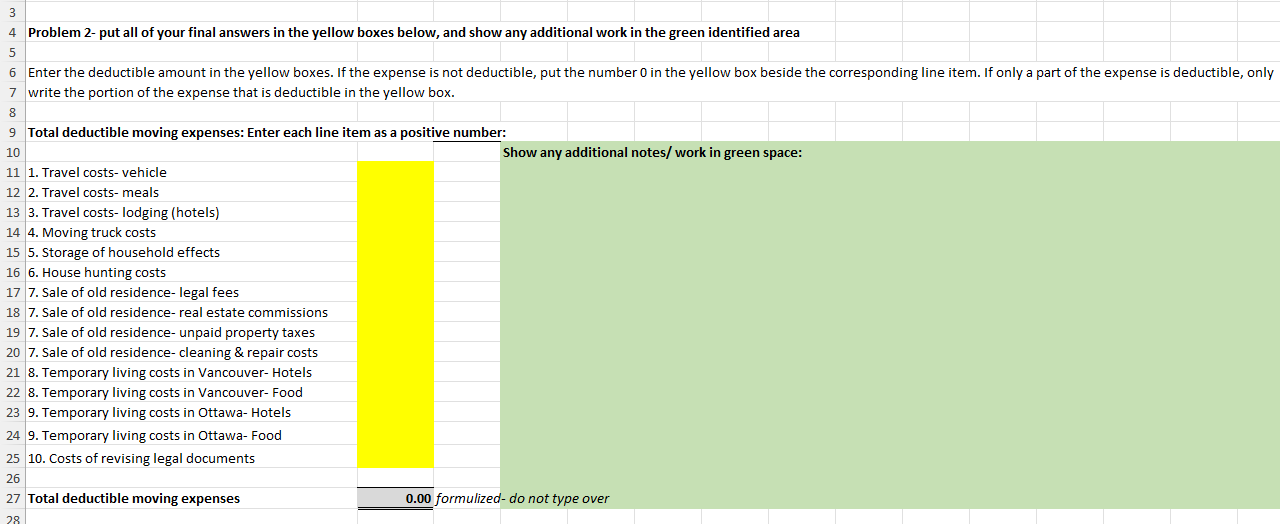Select the yellow cell for cleaning & repair costs

395,352
